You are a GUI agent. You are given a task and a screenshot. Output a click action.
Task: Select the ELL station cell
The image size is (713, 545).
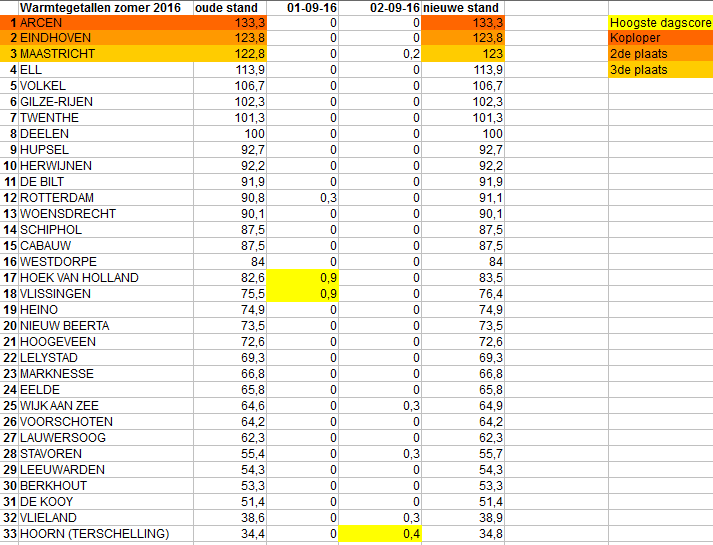click(x=106, y=70)
